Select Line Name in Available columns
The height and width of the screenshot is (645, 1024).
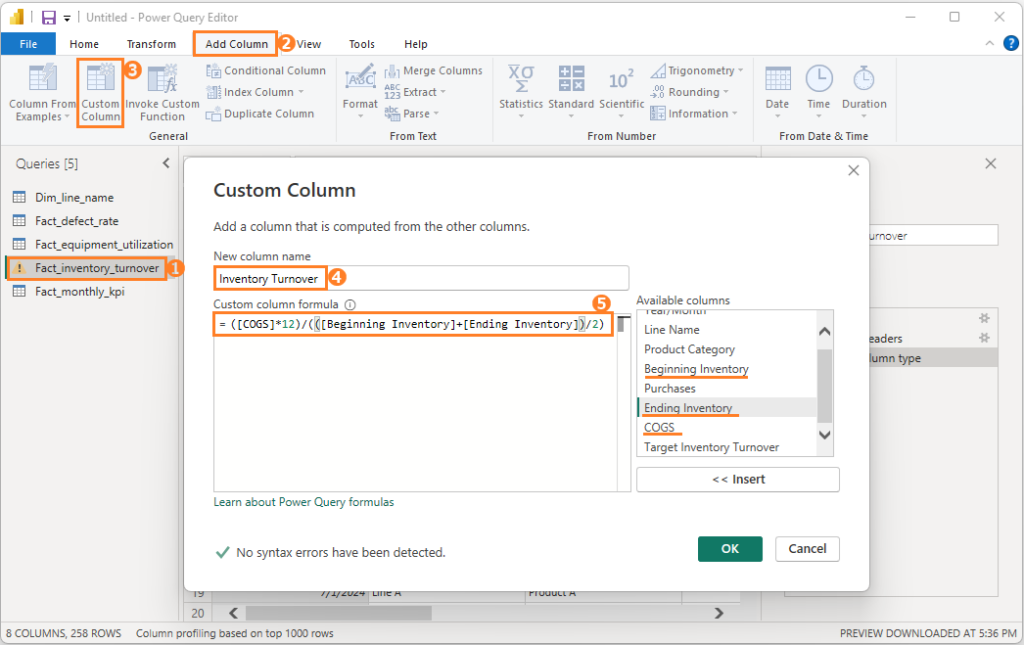[671, 330]
